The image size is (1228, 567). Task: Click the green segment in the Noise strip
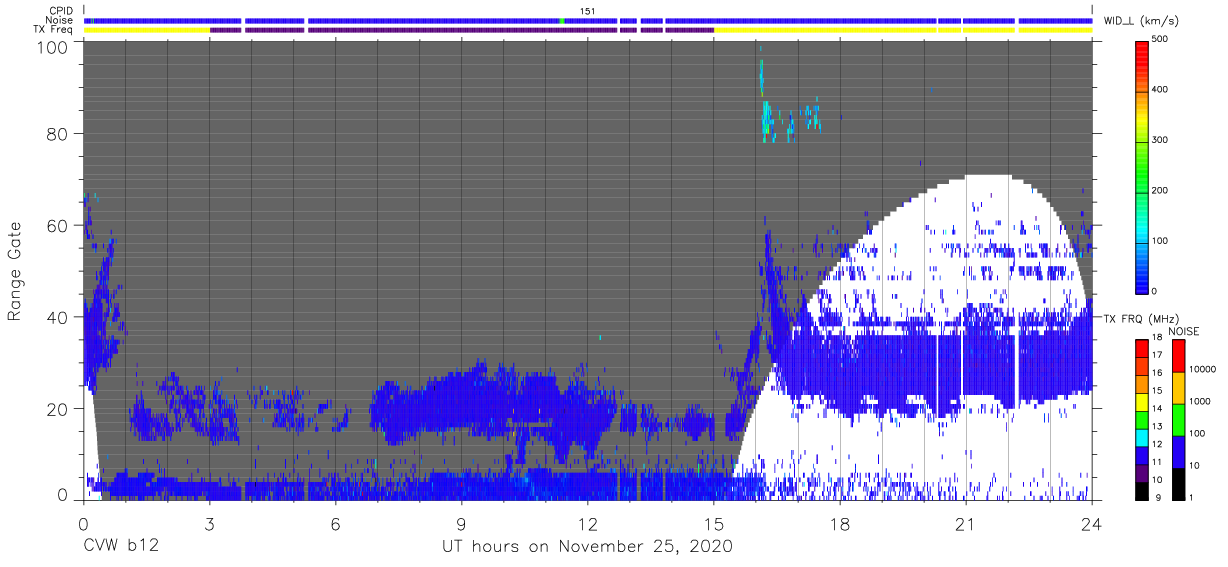point(562,20)
